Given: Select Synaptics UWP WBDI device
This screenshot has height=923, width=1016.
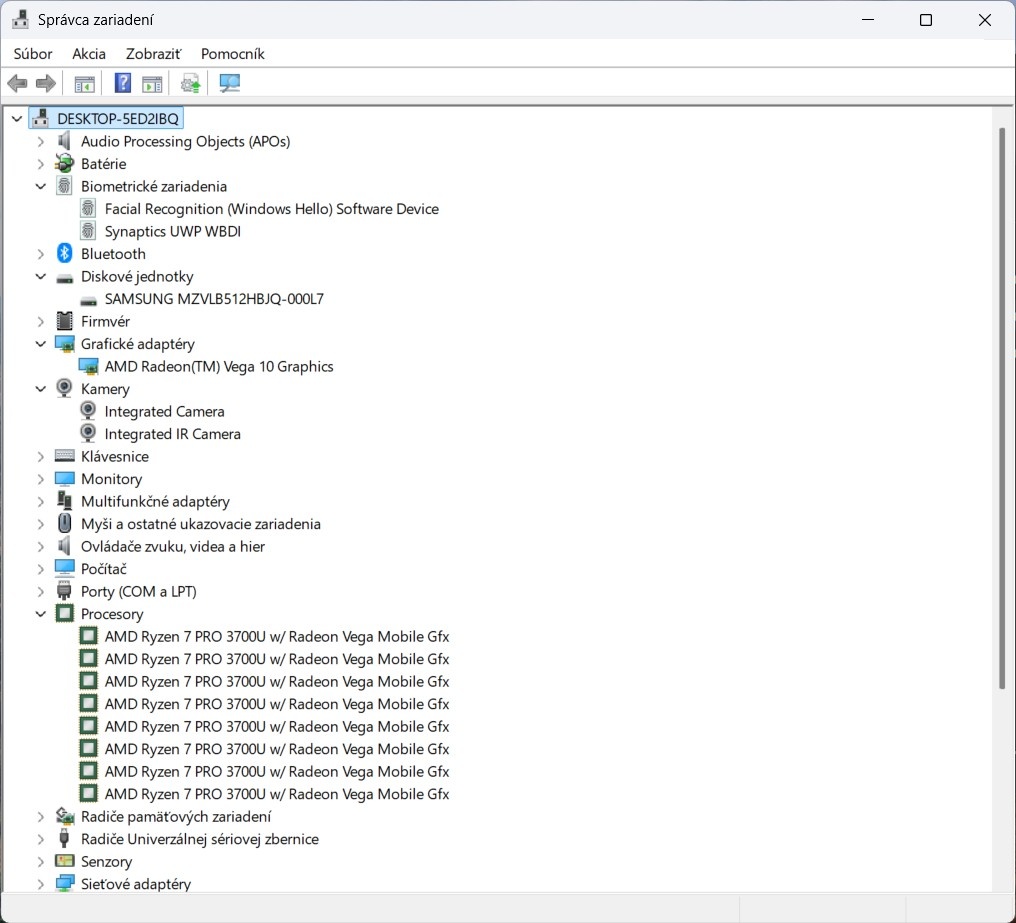Looking at the screenshot, I should tap(172, 232).
